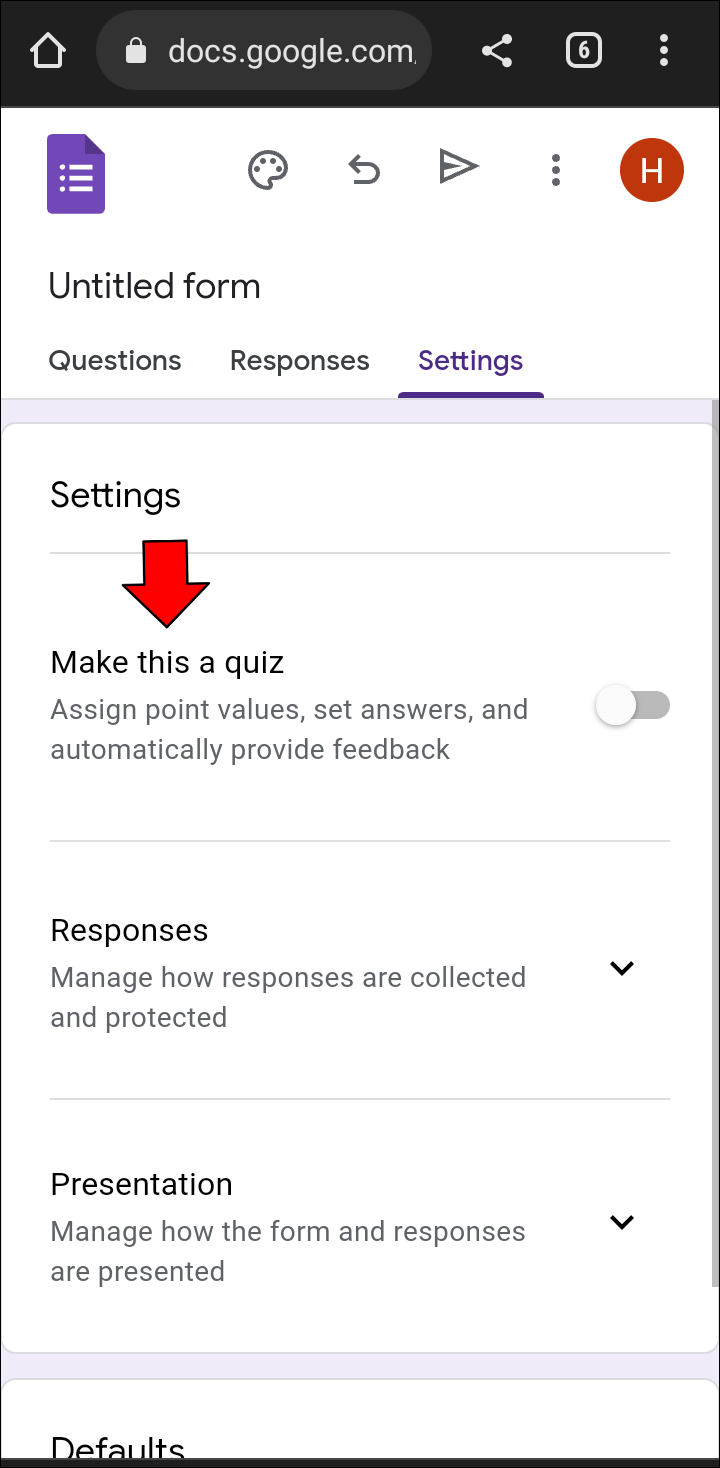Tap the browser share icon
This screenshot has width=720, height=1468.
coord(497,51)
